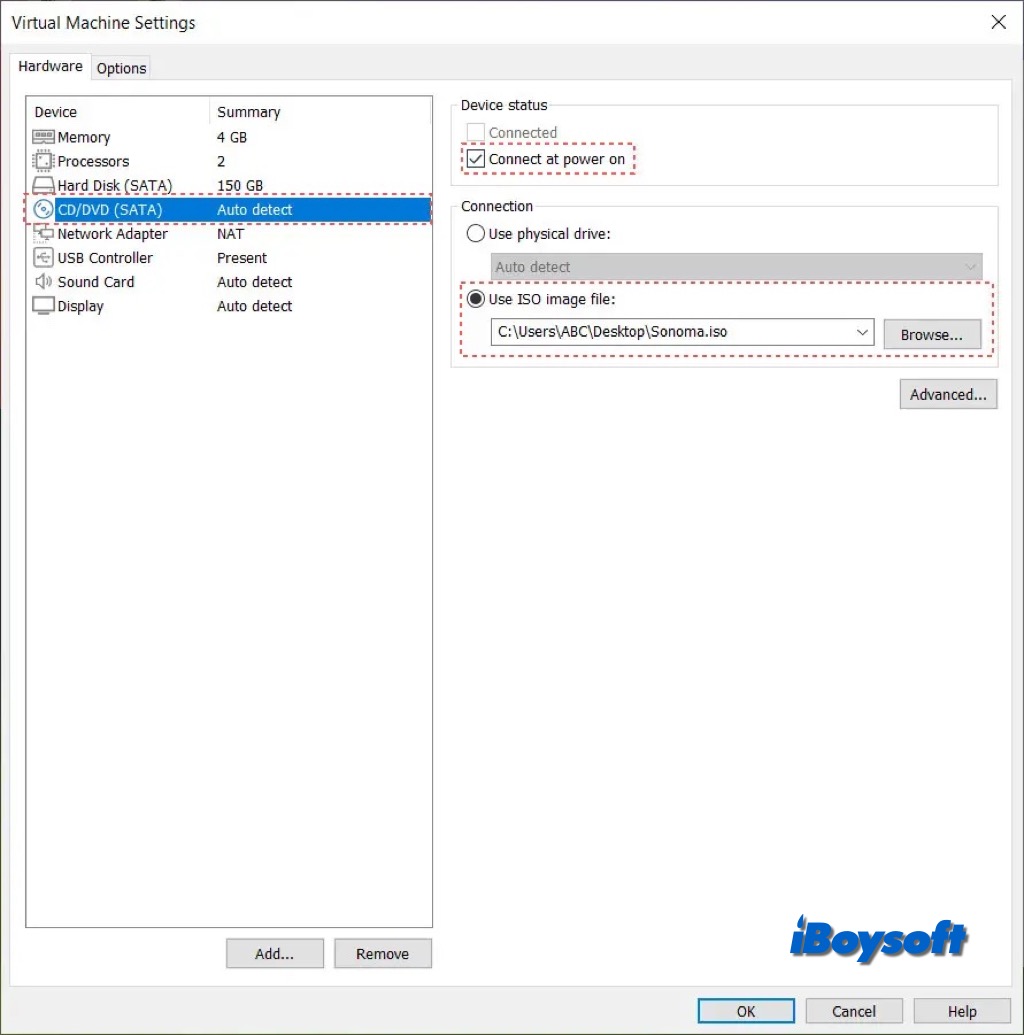Choose the Use ISO image file option
Viewport: 1024px width, 1035px height.
pos(476,300)
